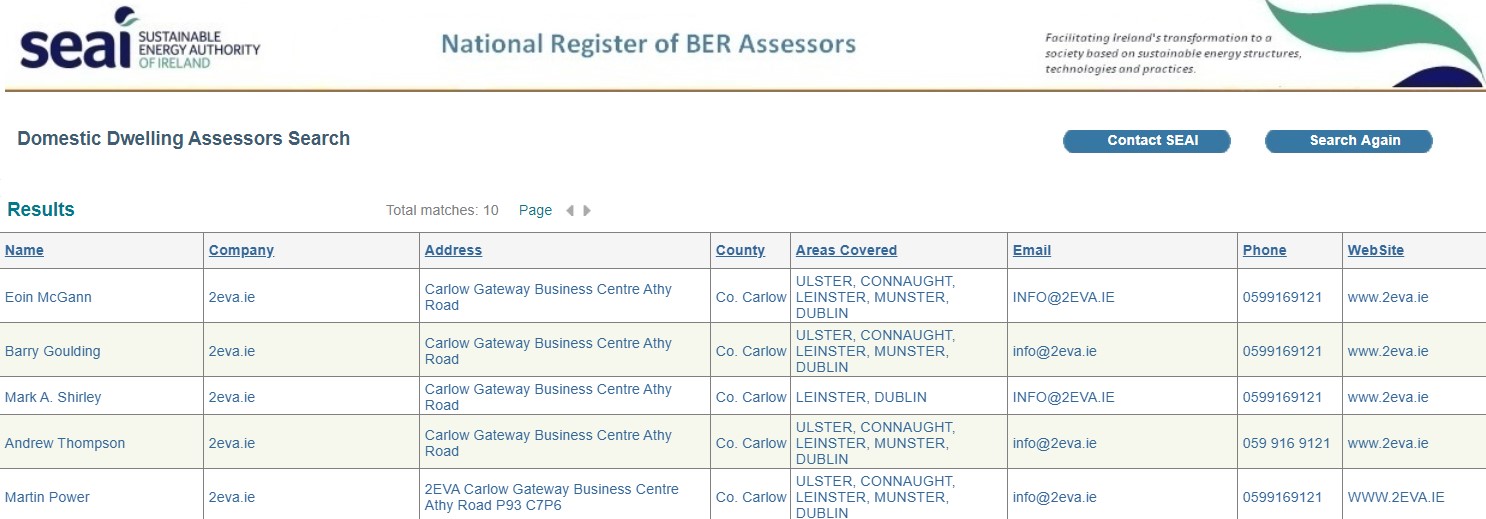
Task: Sort results by WebSite column
Action: coord(1376,250)
